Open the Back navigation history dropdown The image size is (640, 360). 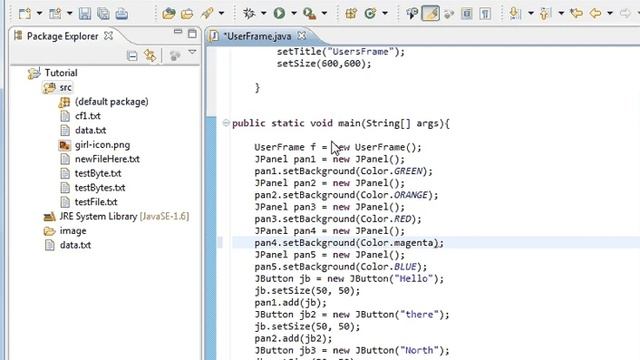[610, 13]
